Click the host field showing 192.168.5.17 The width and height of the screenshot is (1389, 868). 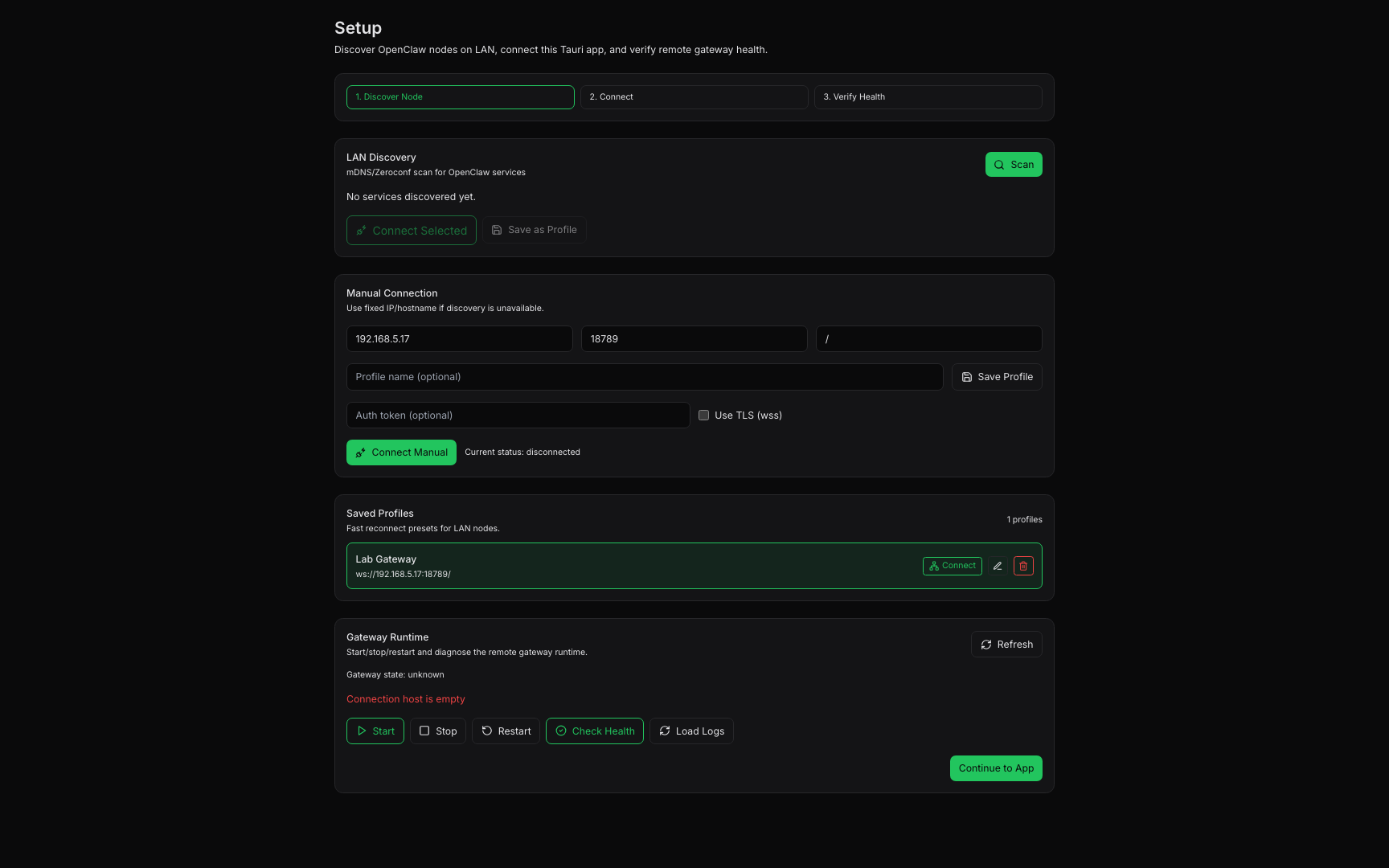[x=459, y=338]
